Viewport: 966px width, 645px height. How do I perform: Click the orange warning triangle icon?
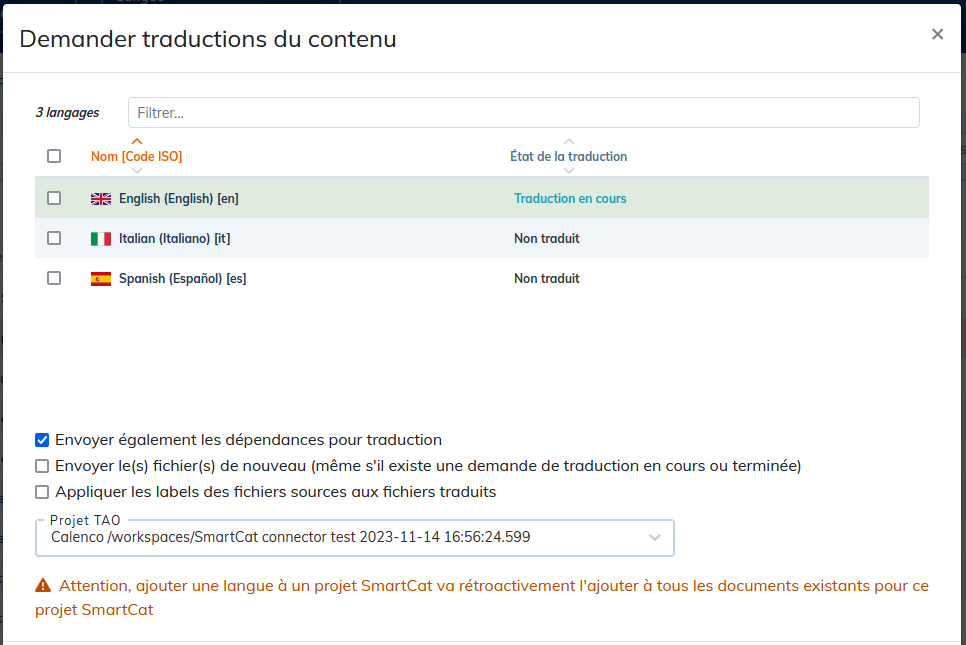(x=43, y=585)
